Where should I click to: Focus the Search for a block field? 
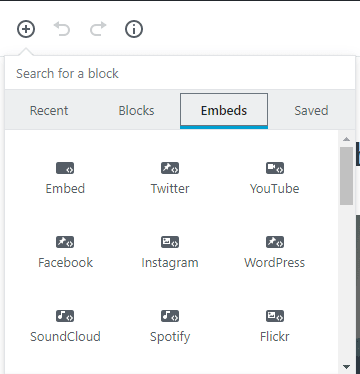(180, 73)
